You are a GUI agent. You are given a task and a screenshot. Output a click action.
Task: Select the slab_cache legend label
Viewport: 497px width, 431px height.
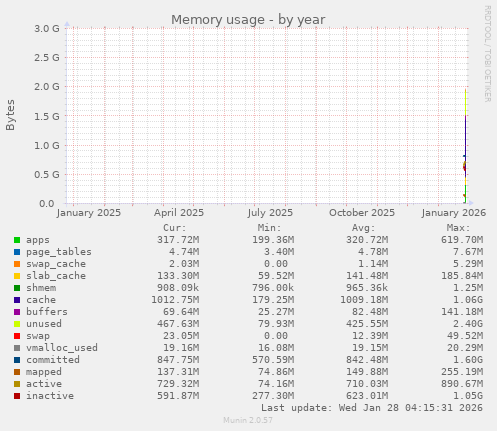tap(56, 276)
